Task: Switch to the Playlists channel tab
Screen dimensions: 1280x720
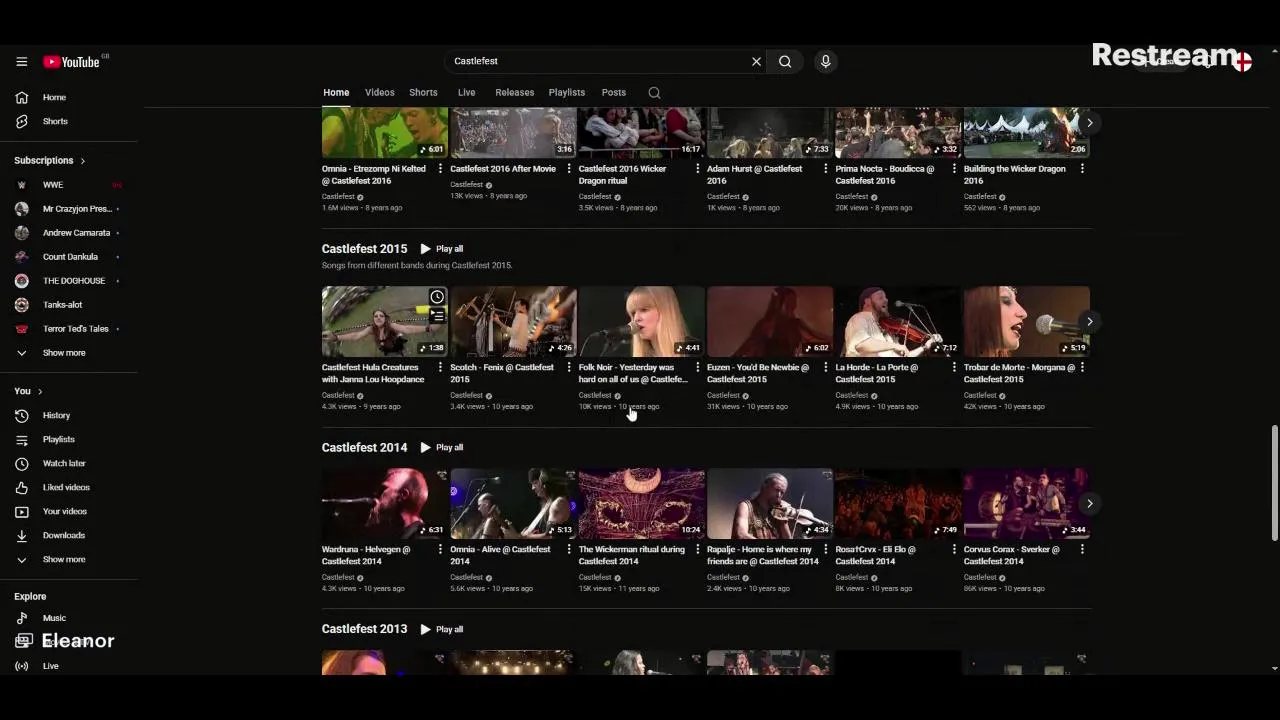Action: click(x=567, y=92)
